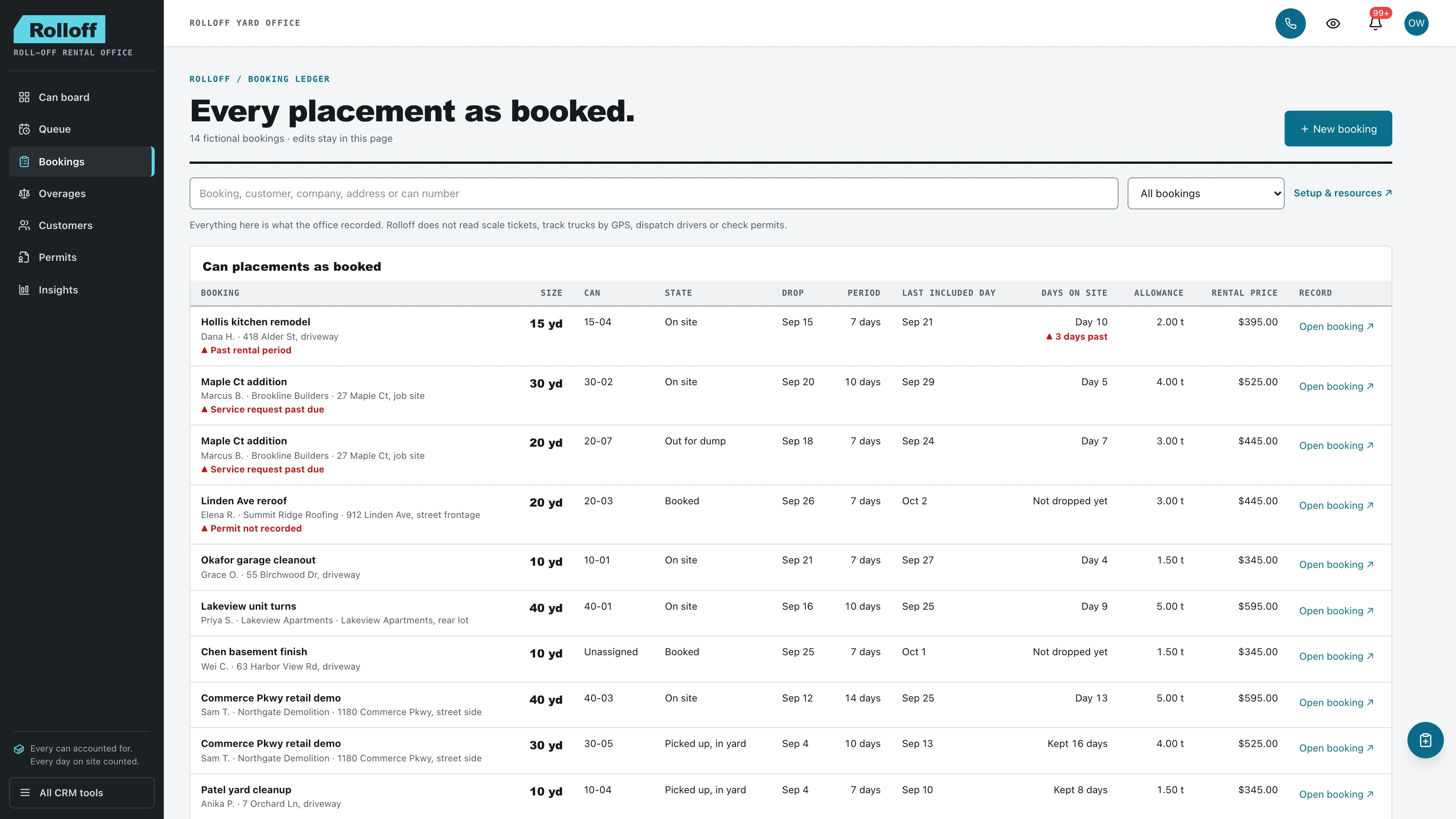Open the Setup & resources link

click(x=1342, y=193)
